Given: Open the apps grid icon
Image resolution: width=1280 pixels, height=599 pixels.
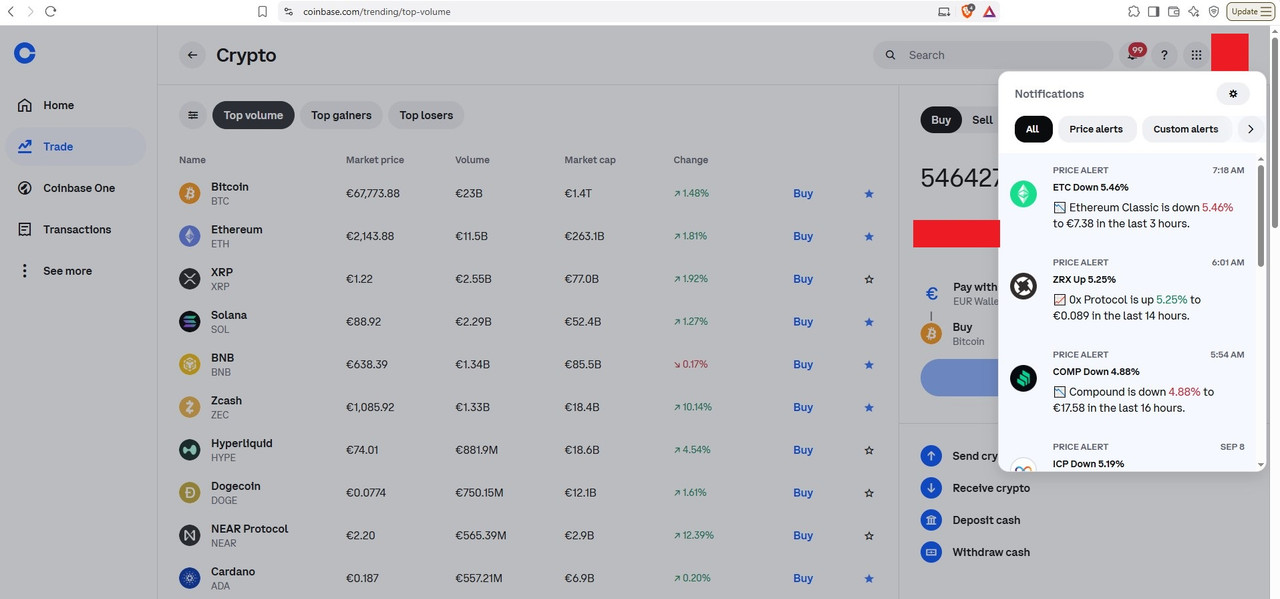Looking at the screenshot, I should (x=1196, y=55).
